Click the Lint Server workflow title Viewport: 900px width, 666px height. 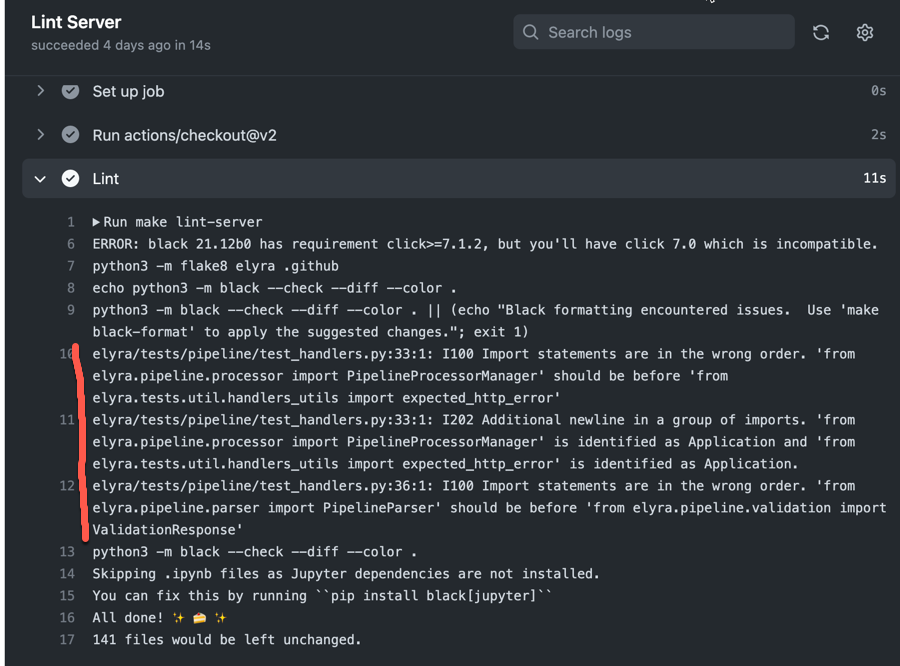pyautogui.click(x=76, y=22)
